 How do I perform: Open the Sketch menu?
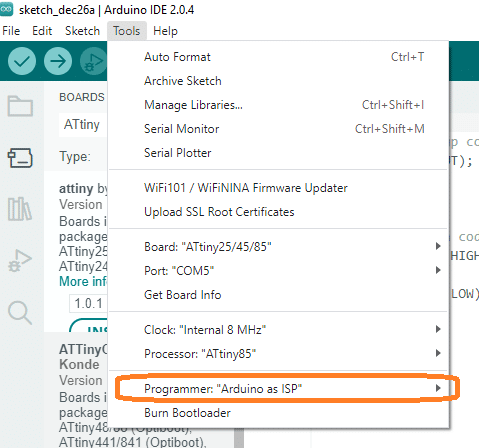82,31
